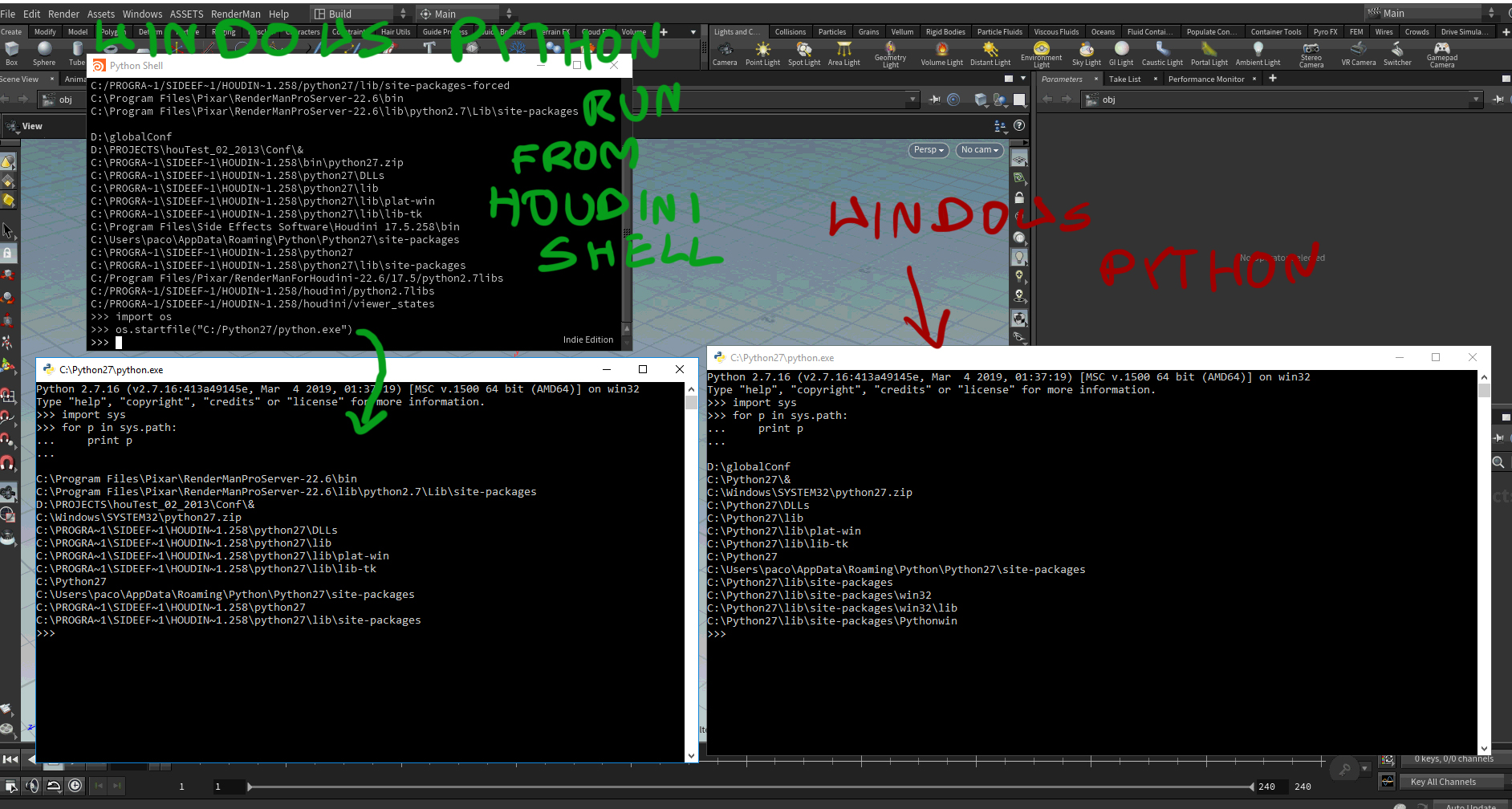Click the Parameters pane forward arrow
The image size is (1512, 809).
1067,100
